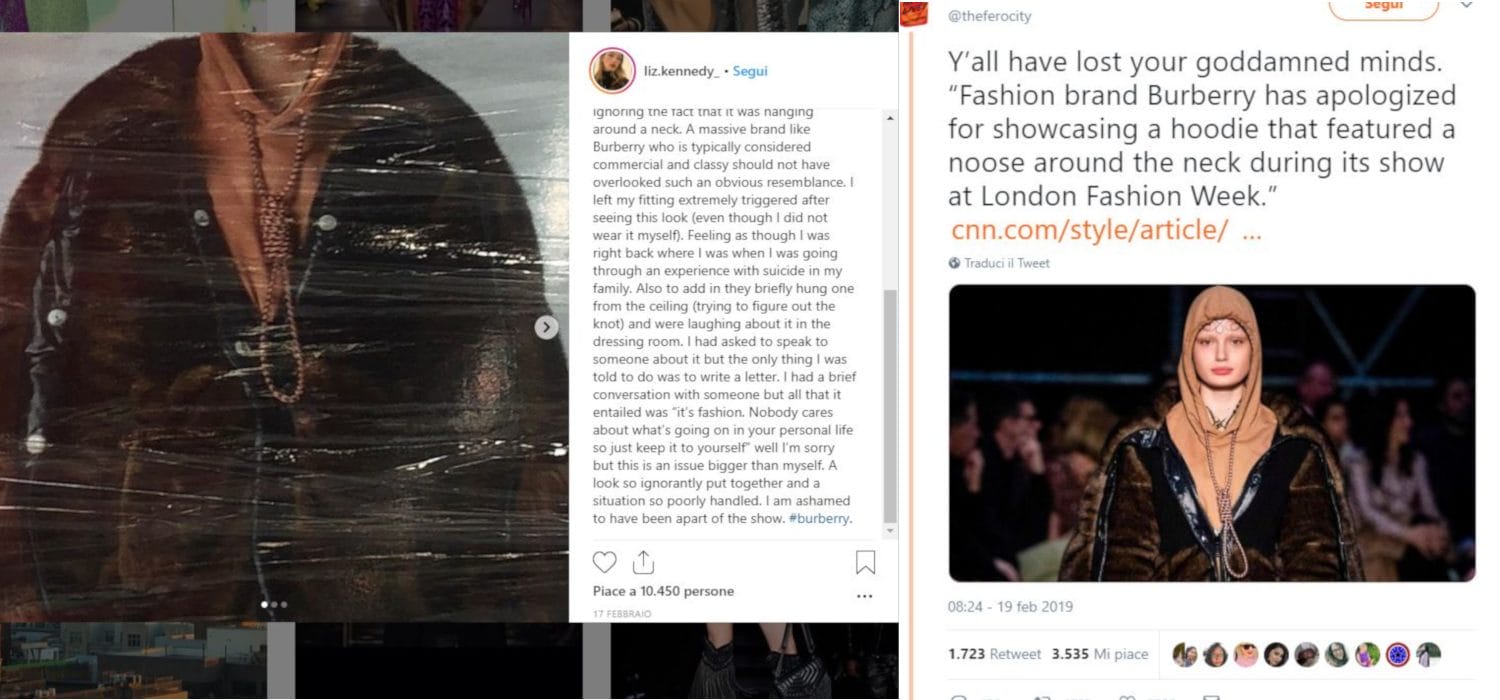Click the first liker avatar in the row
This screenshot has width=1500, height=700.
click(x=1185, y=655)
